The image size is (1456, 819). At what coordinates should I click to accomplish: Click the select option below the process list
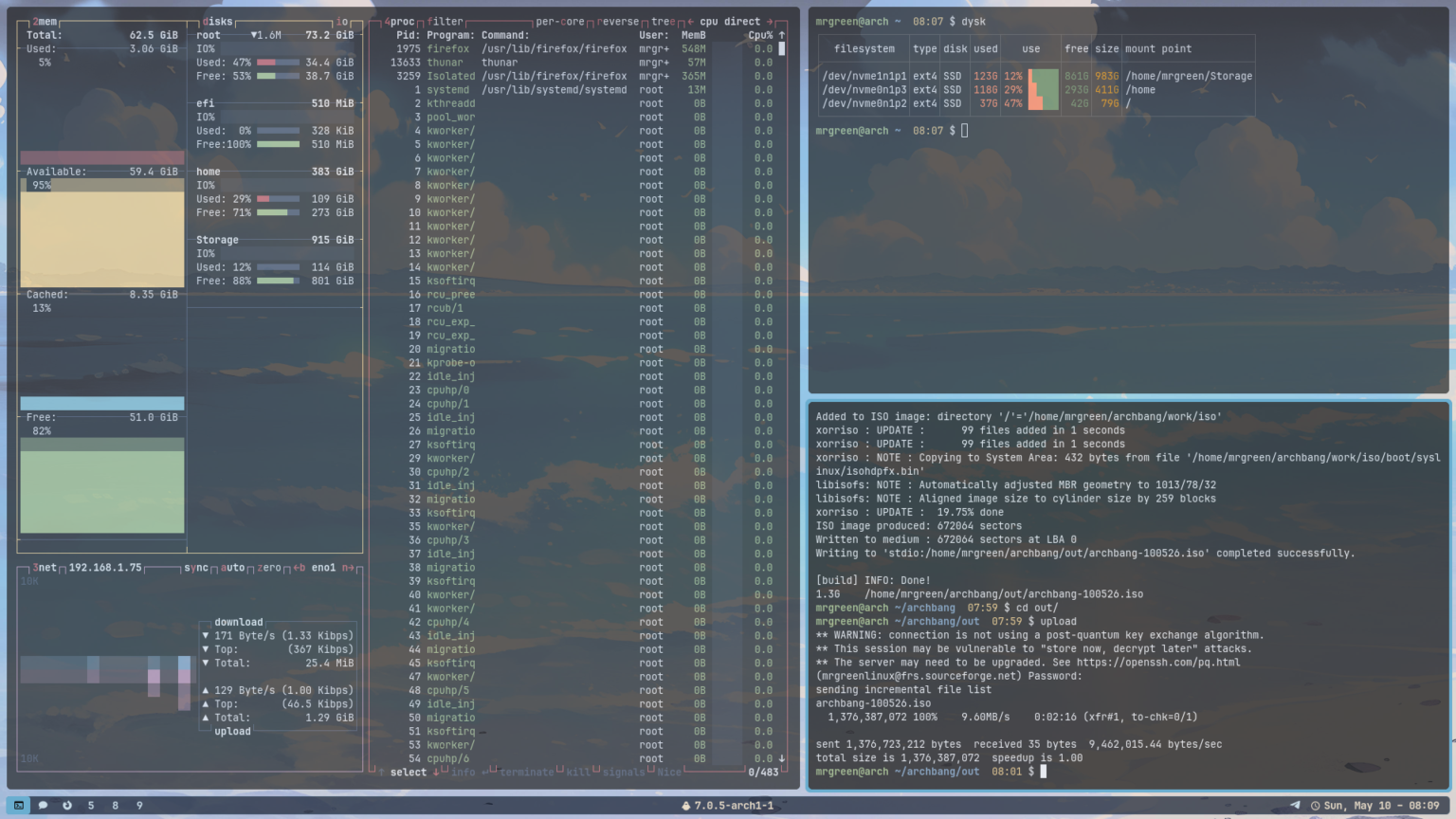click(x=409, y=773)
